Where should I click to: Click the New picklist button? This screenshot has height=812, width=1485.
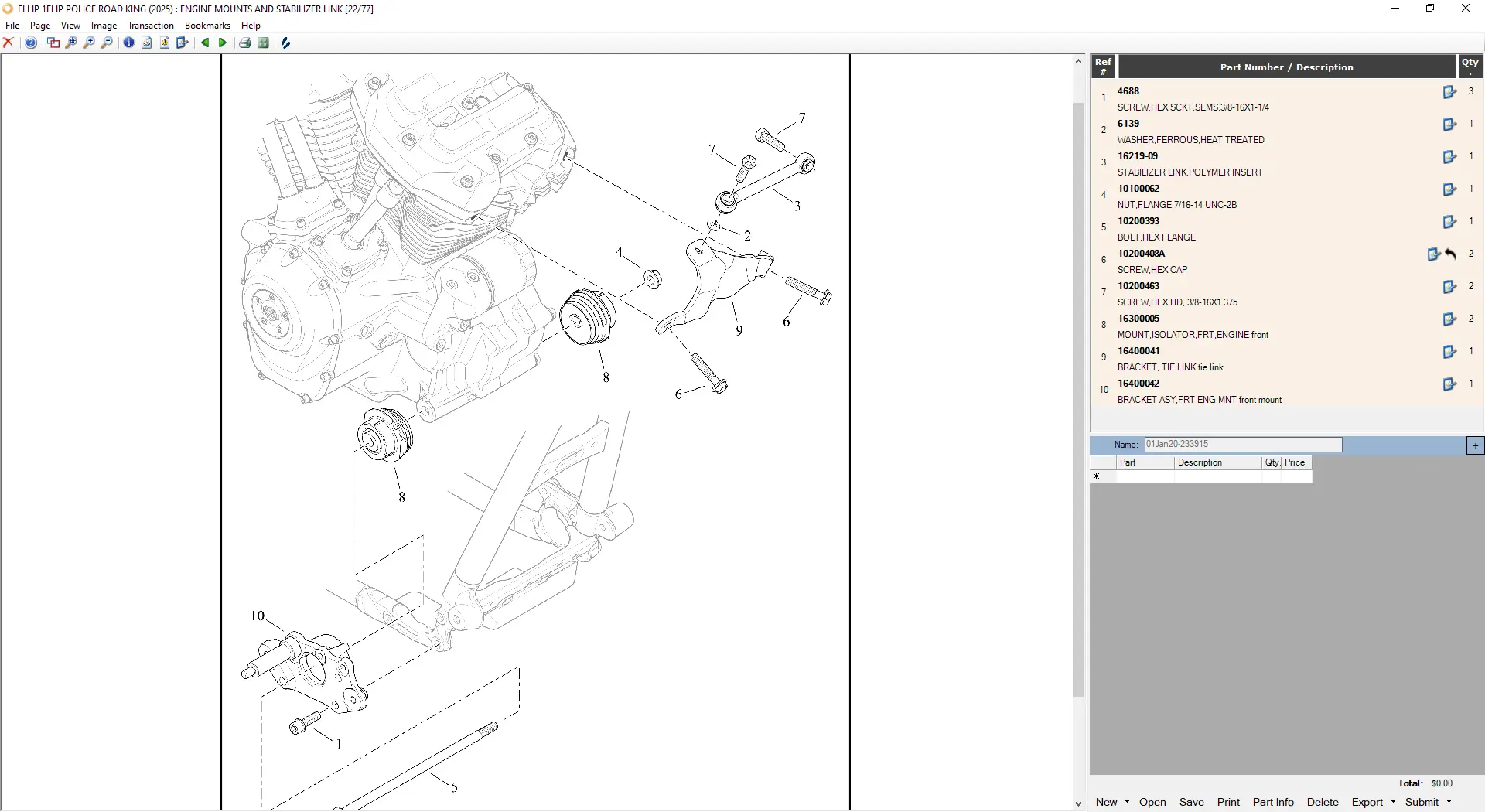pyautogui.click(x=1106, y=803)
